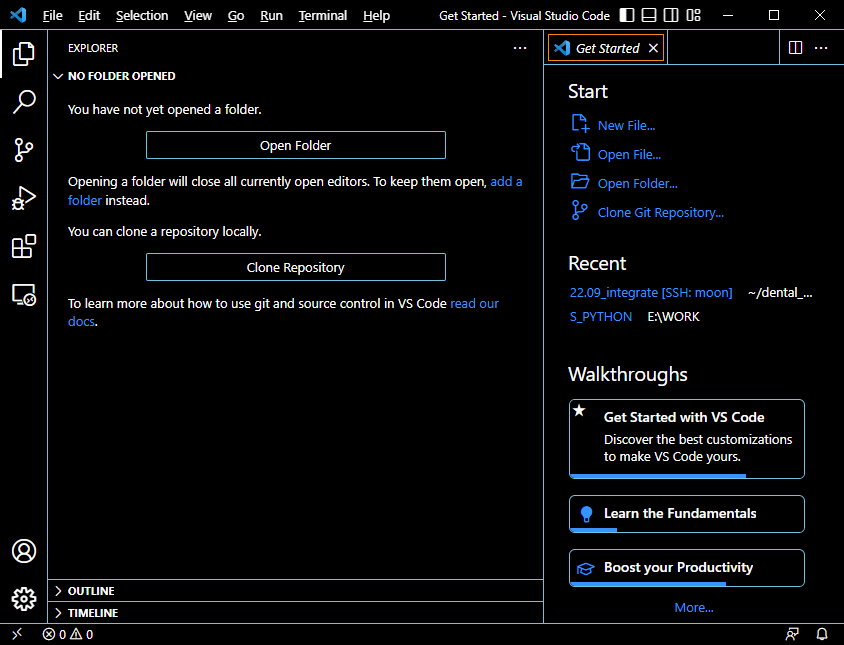This screenshot has height=645, width=844.
Task: Click the Open Folder... link under Start
Action: [638, 184]
